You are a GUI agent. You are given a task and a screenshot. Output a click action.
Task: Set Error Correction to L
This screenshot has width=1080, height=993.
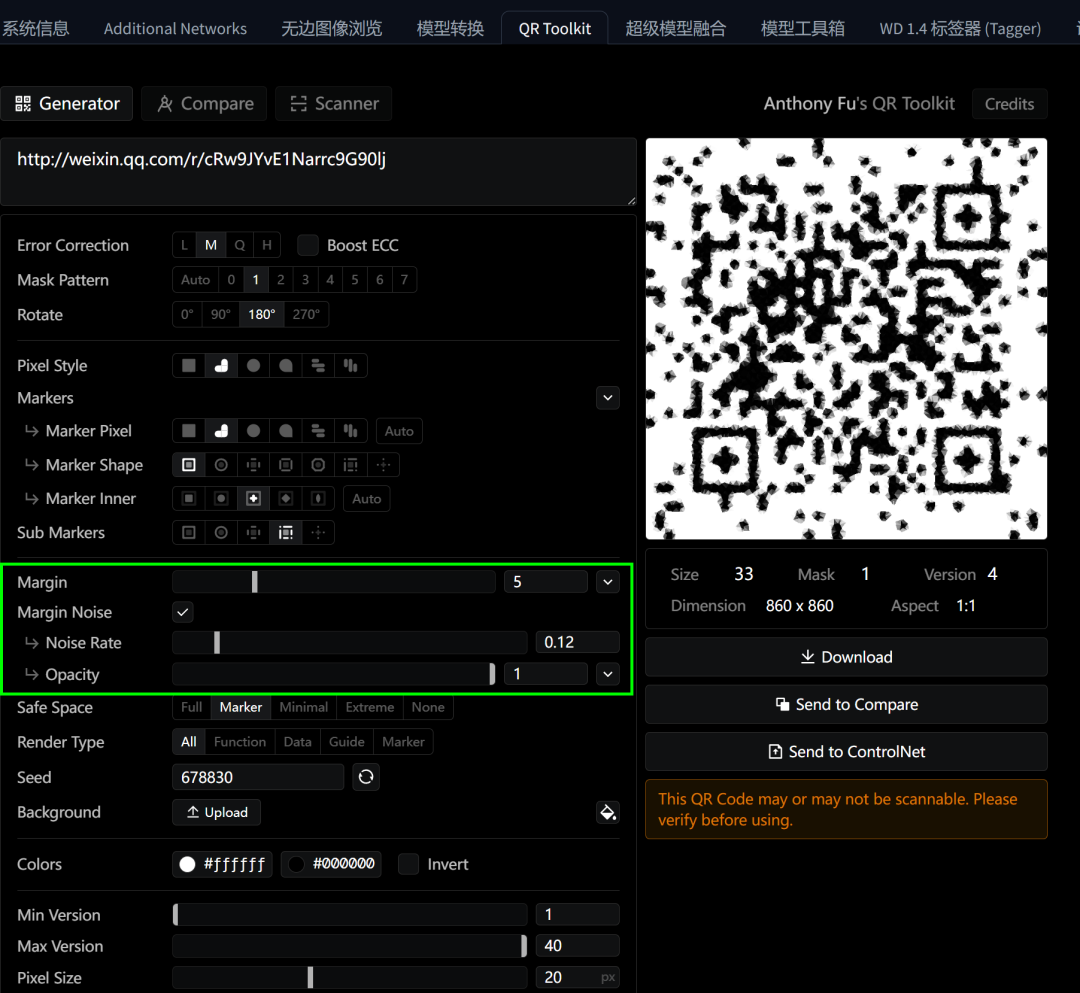click(184, 245)
